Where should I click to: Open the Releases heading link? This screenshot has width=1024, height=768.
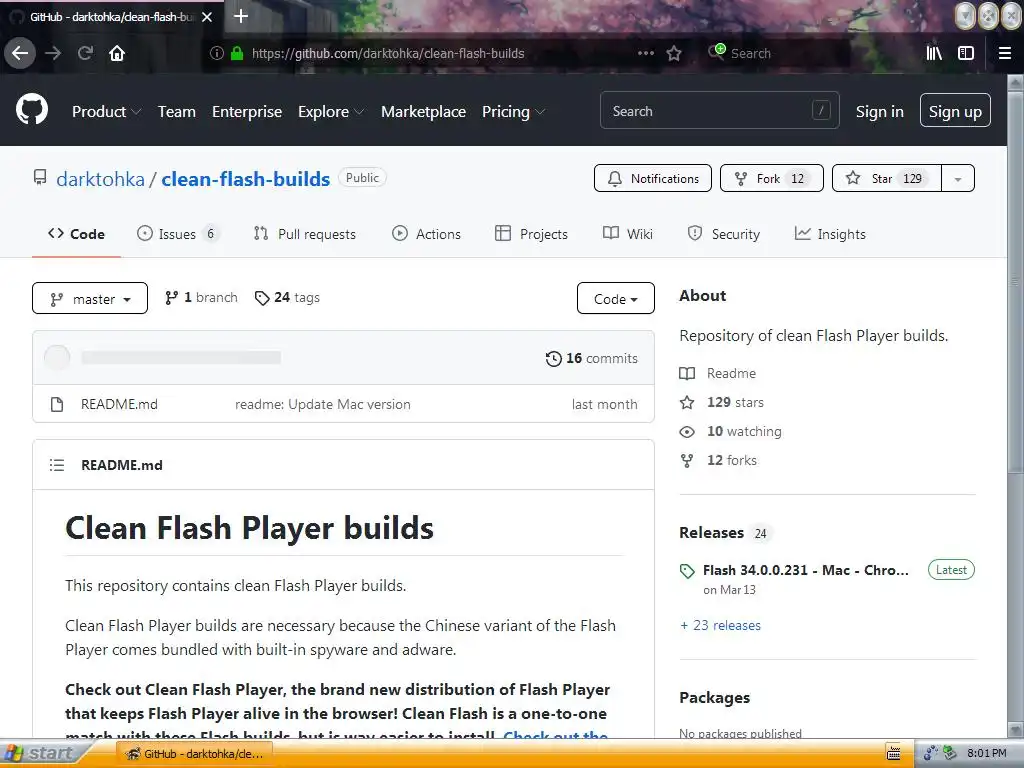(x=711, y=533)
